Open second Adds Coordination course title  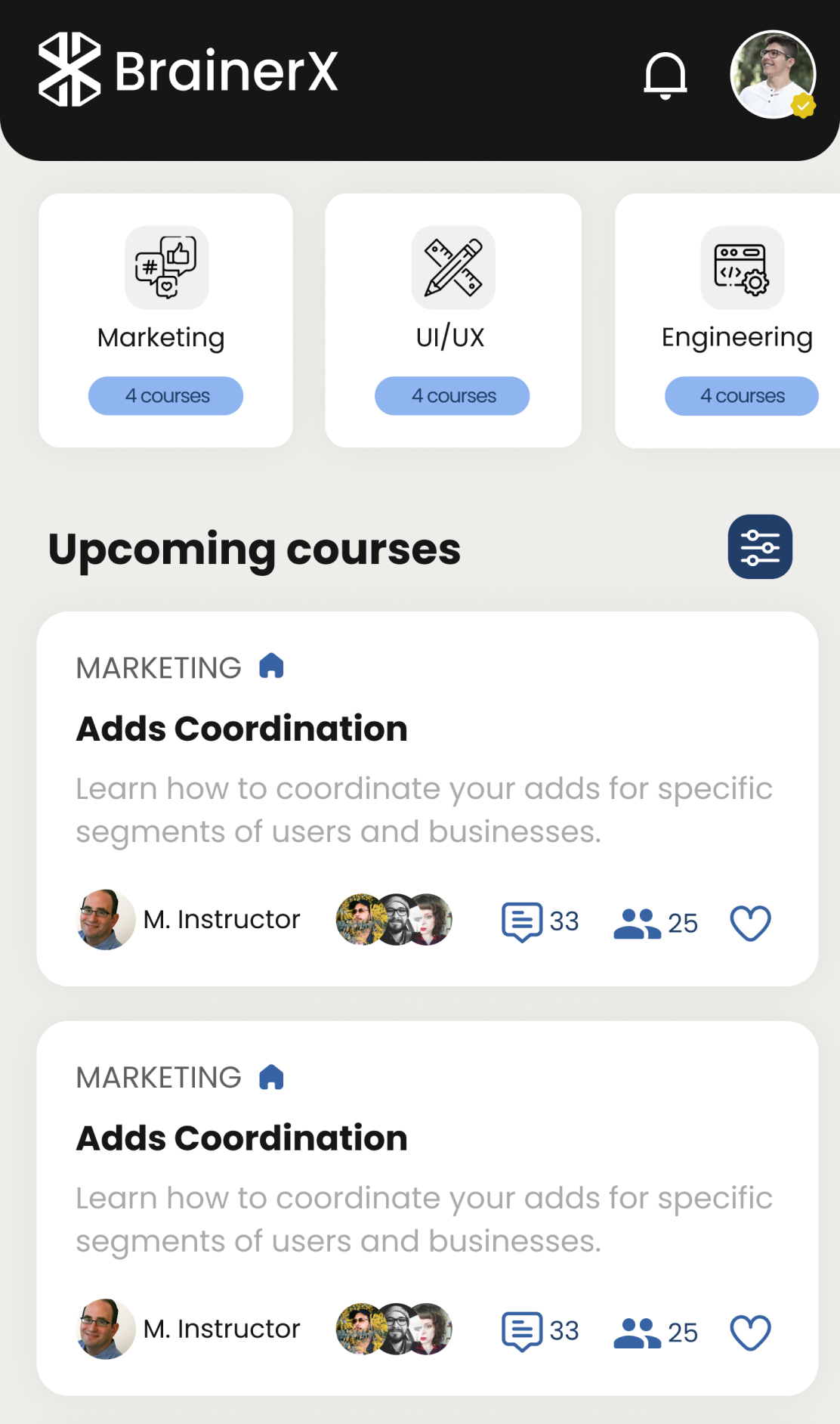pyautogui.click(x=242, y=1138)
